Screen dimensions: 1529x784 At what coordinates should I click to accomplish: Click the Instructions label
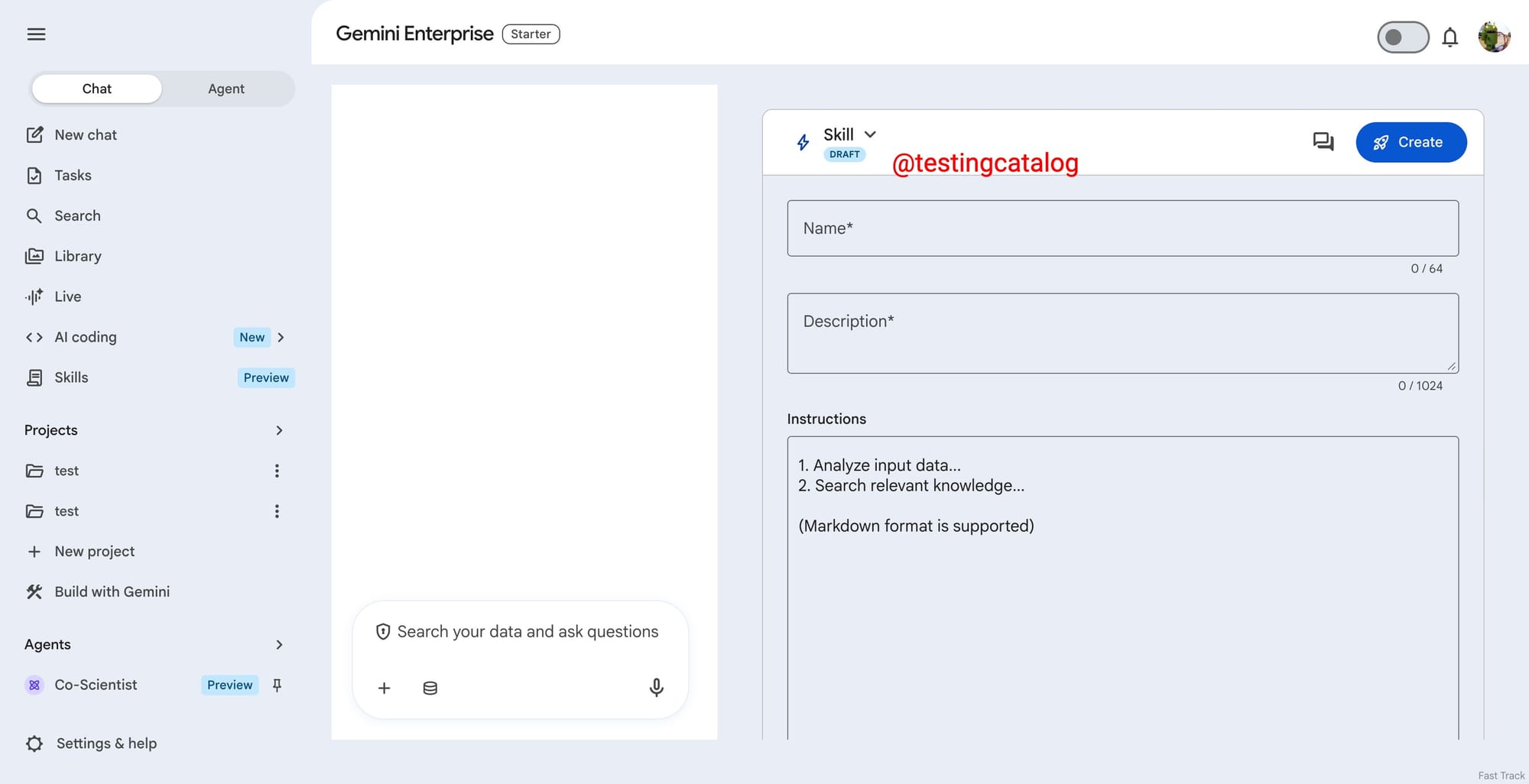(x=826, y=419)
